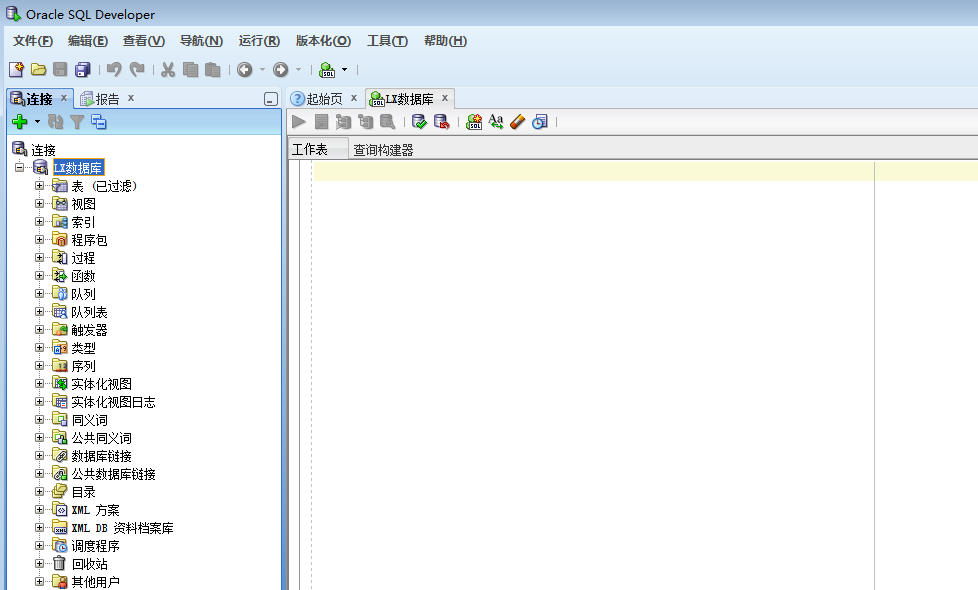Open SQL worksheet icon in main toolbar
This screenshot has width=978, height=590.
pyautogui.click(x=327, y=70)
